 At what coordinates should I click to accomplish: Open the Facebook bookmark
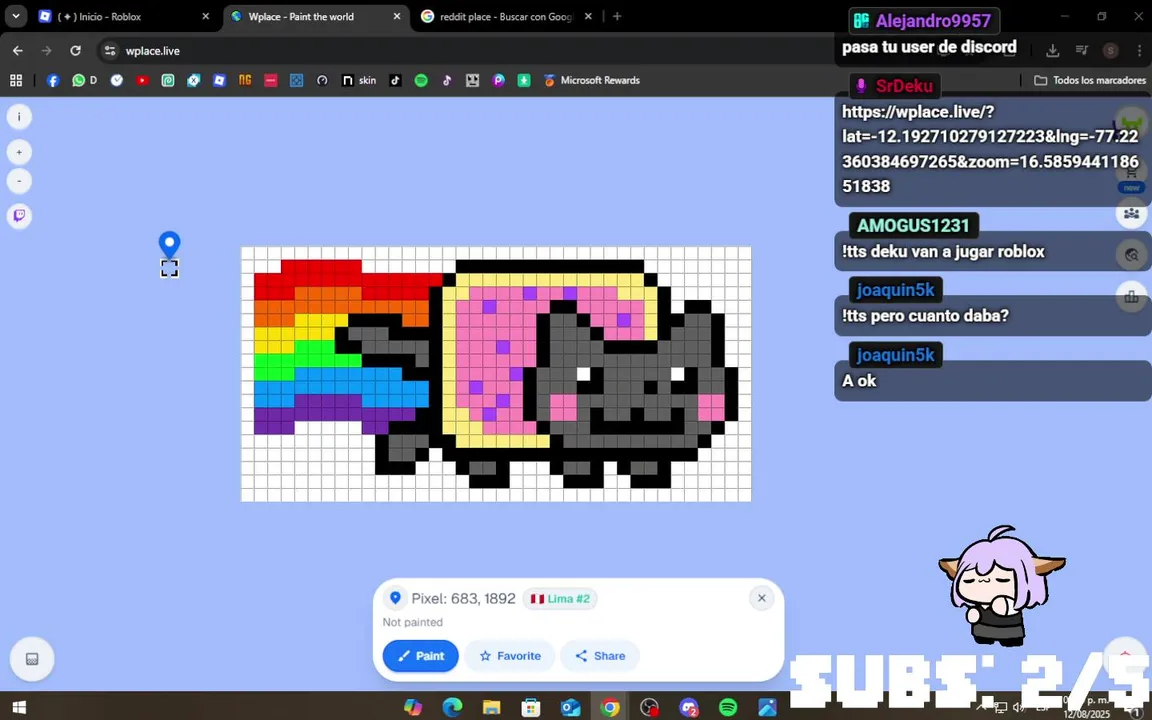point(53,81)
